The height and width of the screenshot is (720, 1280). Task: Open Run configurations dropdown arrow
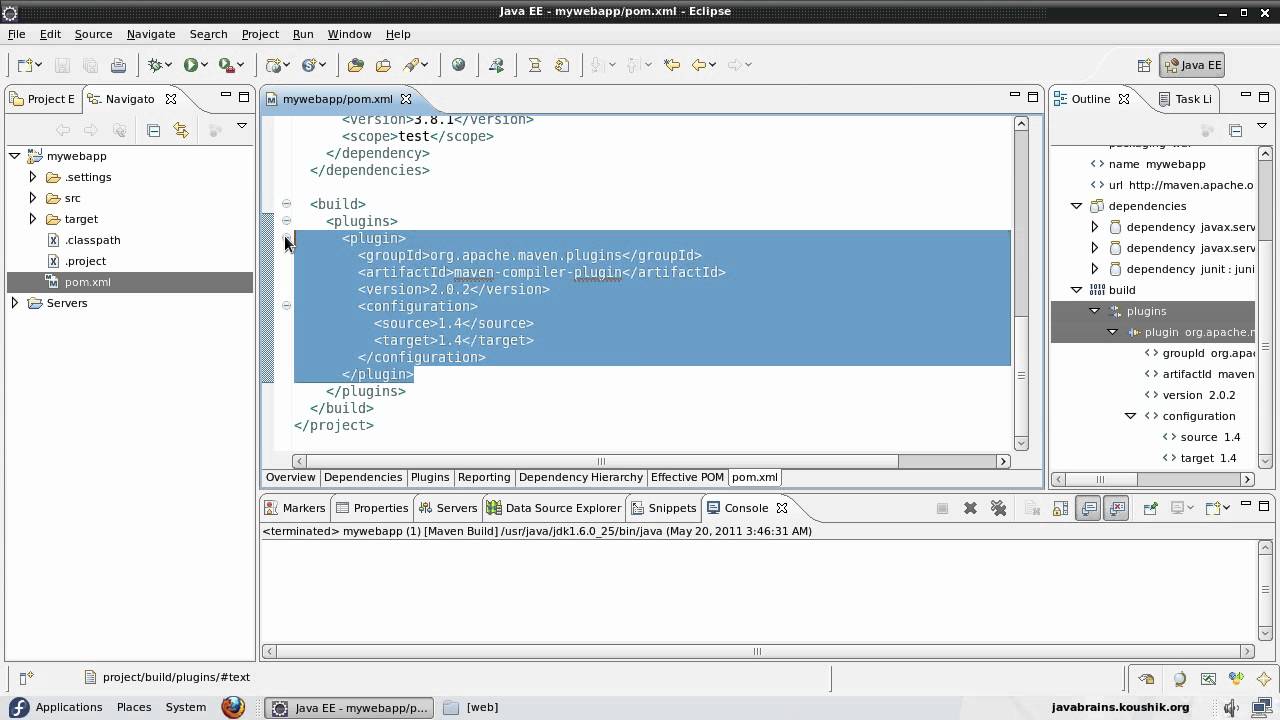click(205, 65)
